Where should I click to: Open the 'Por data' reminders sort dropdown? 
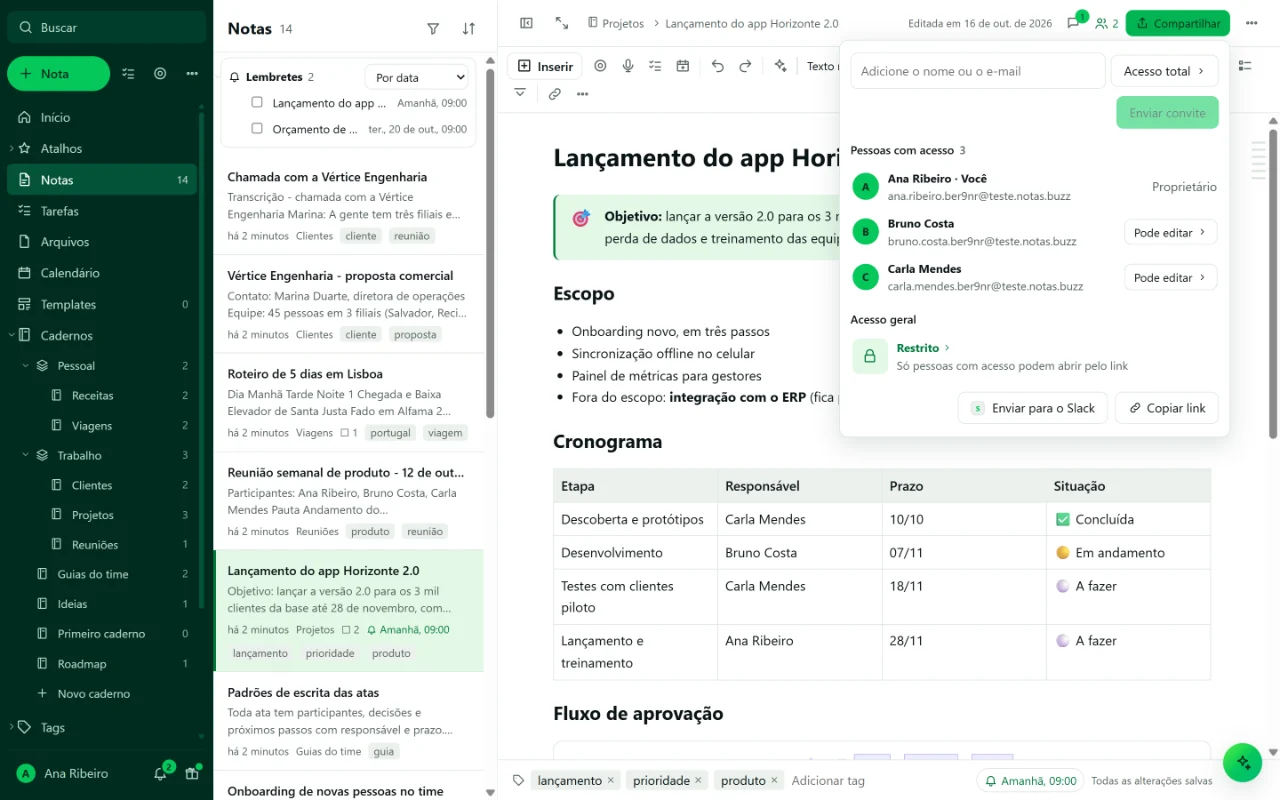417,77
